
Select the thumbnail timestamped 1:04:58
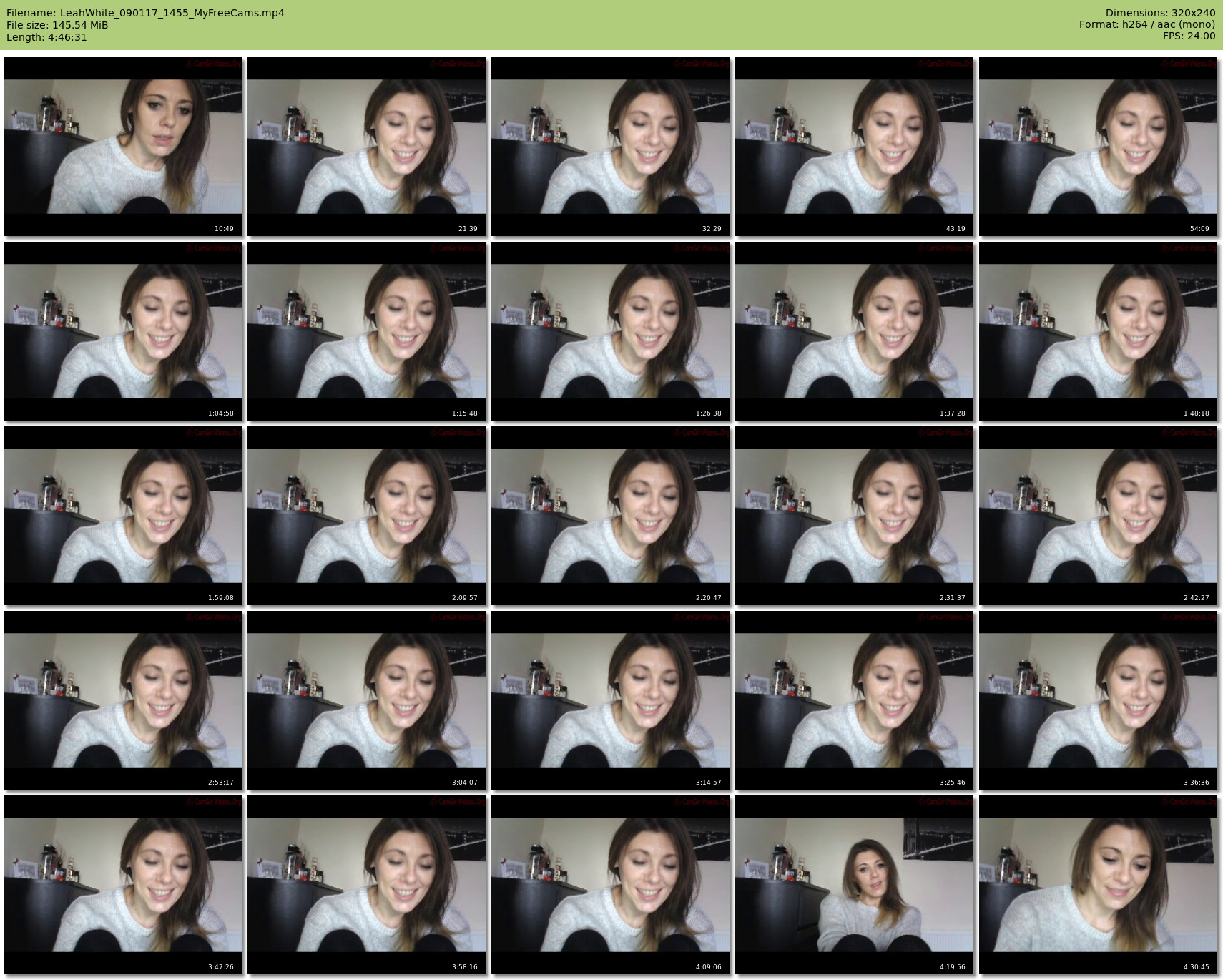tap(123, 331)
